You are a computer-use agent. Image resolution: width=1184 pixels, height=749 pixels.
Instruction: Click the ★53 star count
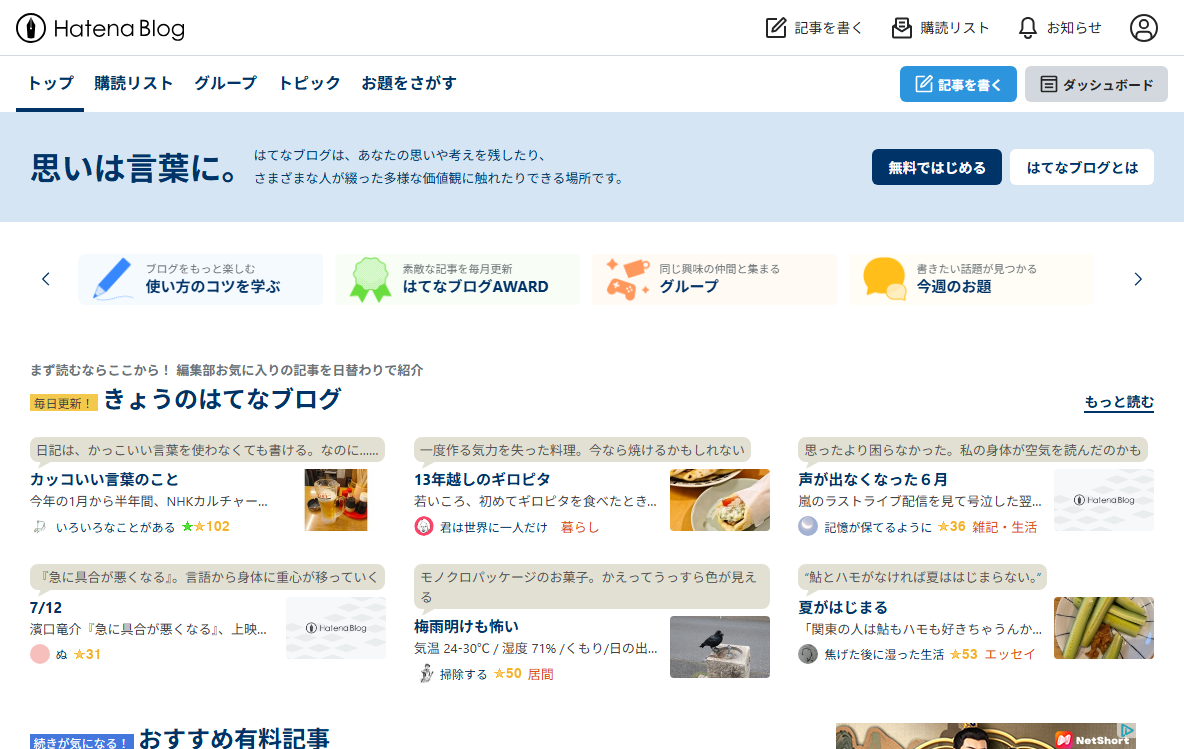pos(964,654)
